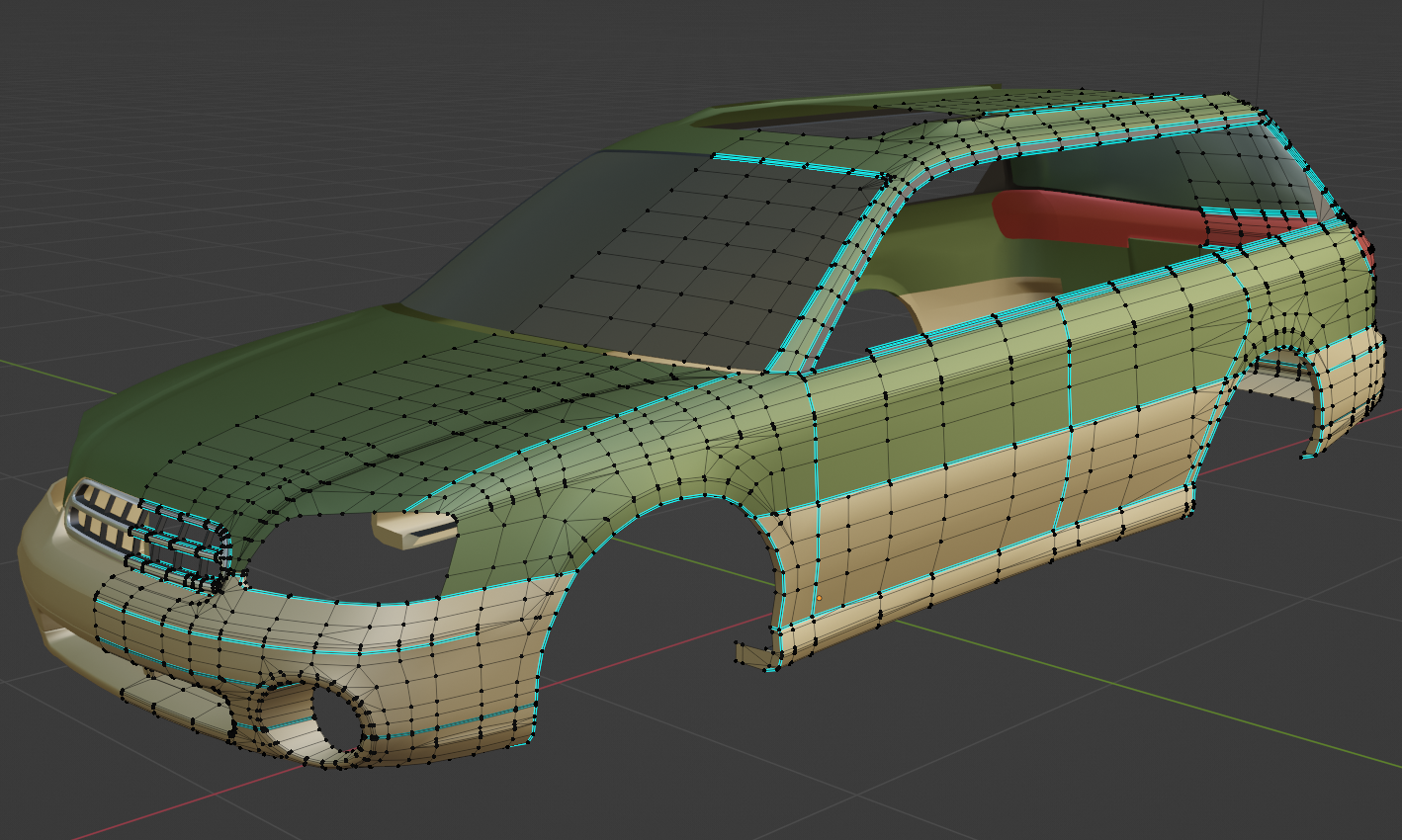This screenshot has height=840, width=1402.
Task: Click the orange origin point on front door
Action: tap(819, 598)
